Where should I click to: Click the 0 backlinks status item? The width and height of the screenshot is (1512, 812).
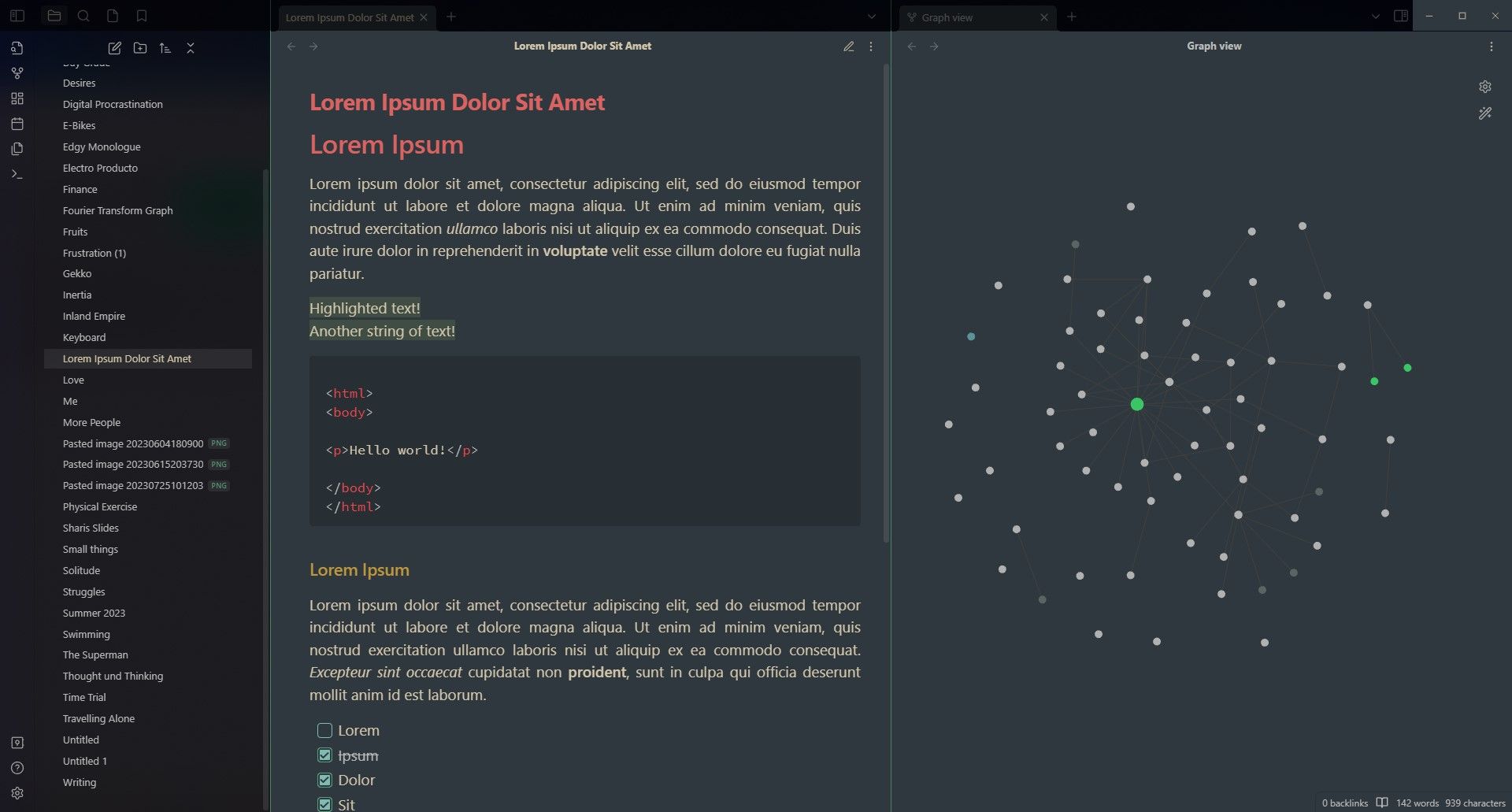(1344, 803)
